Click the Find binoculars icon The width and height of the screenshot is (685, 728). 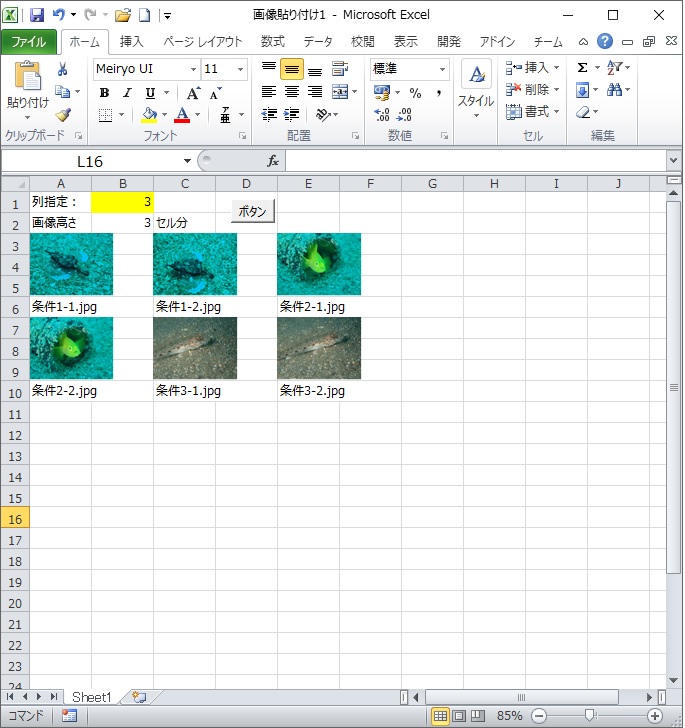tap(614, 90)
